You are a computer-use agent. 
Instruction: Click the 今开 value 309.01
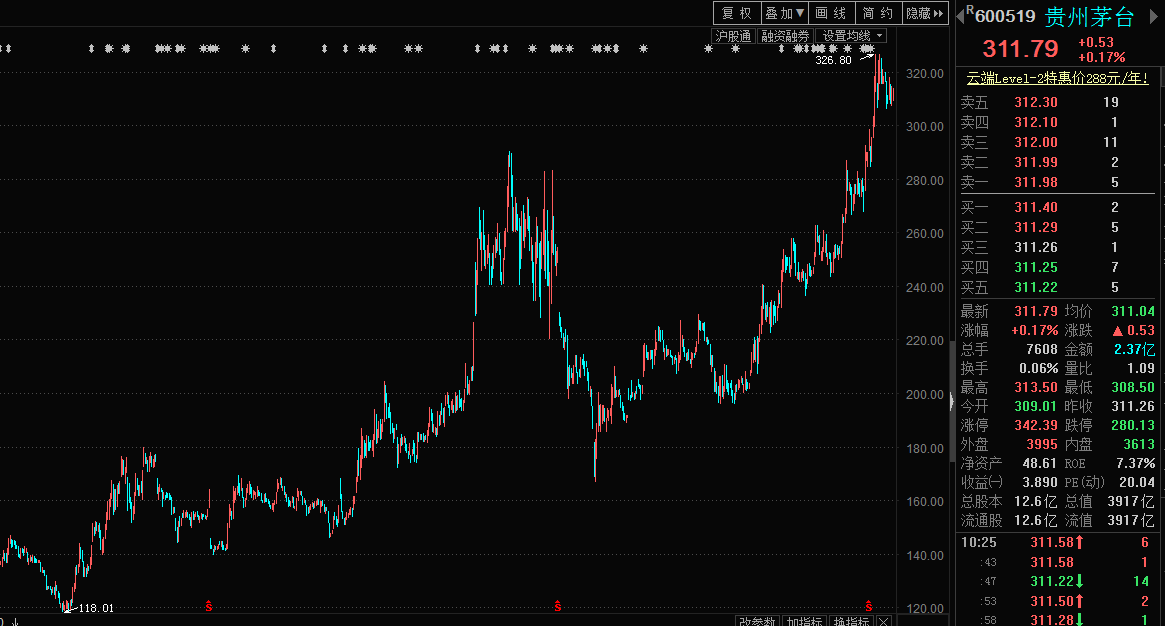[x=1036, y=407]
